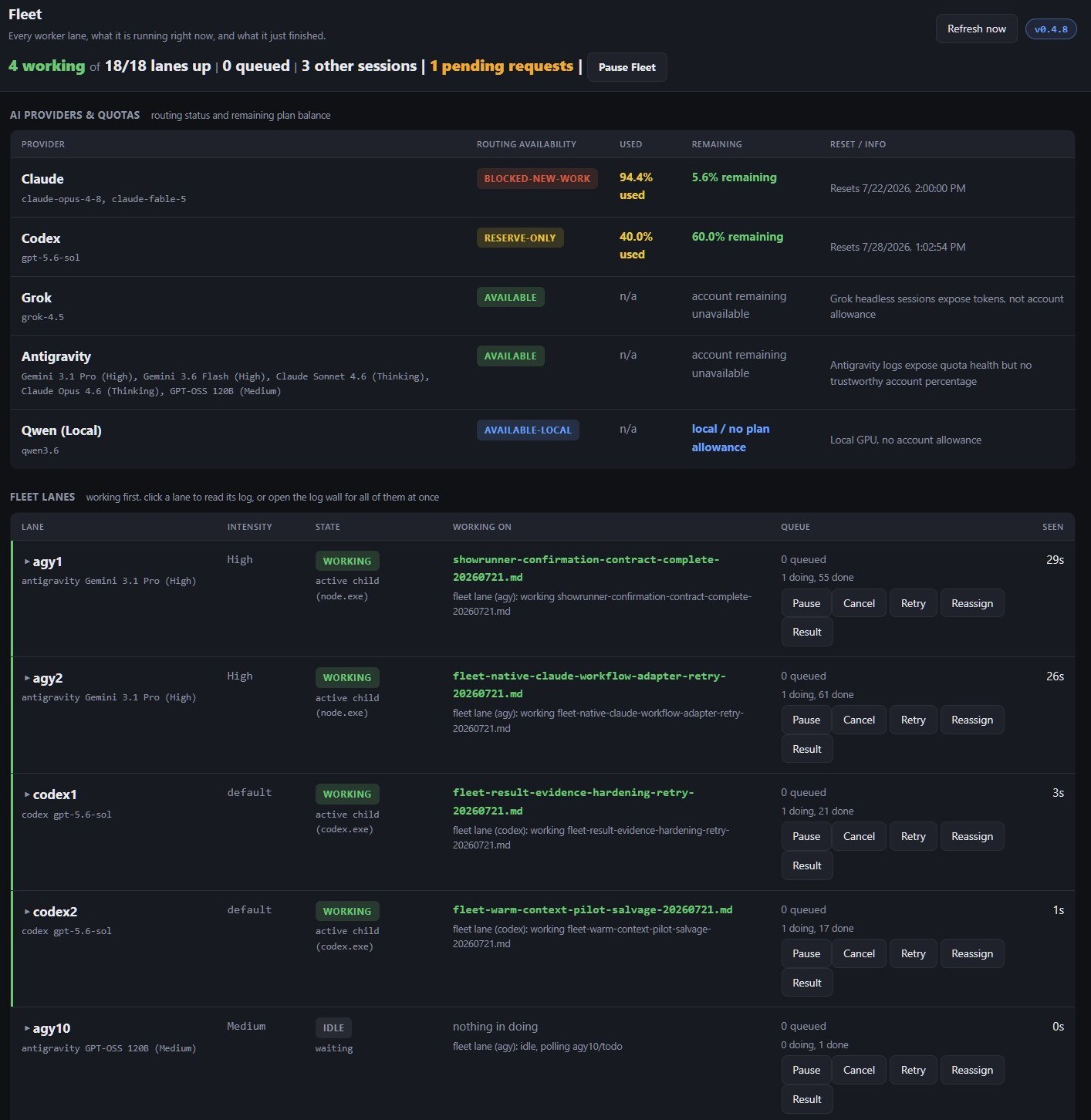
Task: Cancel the codex2 lane task
Action: click(x=859, y=953)
